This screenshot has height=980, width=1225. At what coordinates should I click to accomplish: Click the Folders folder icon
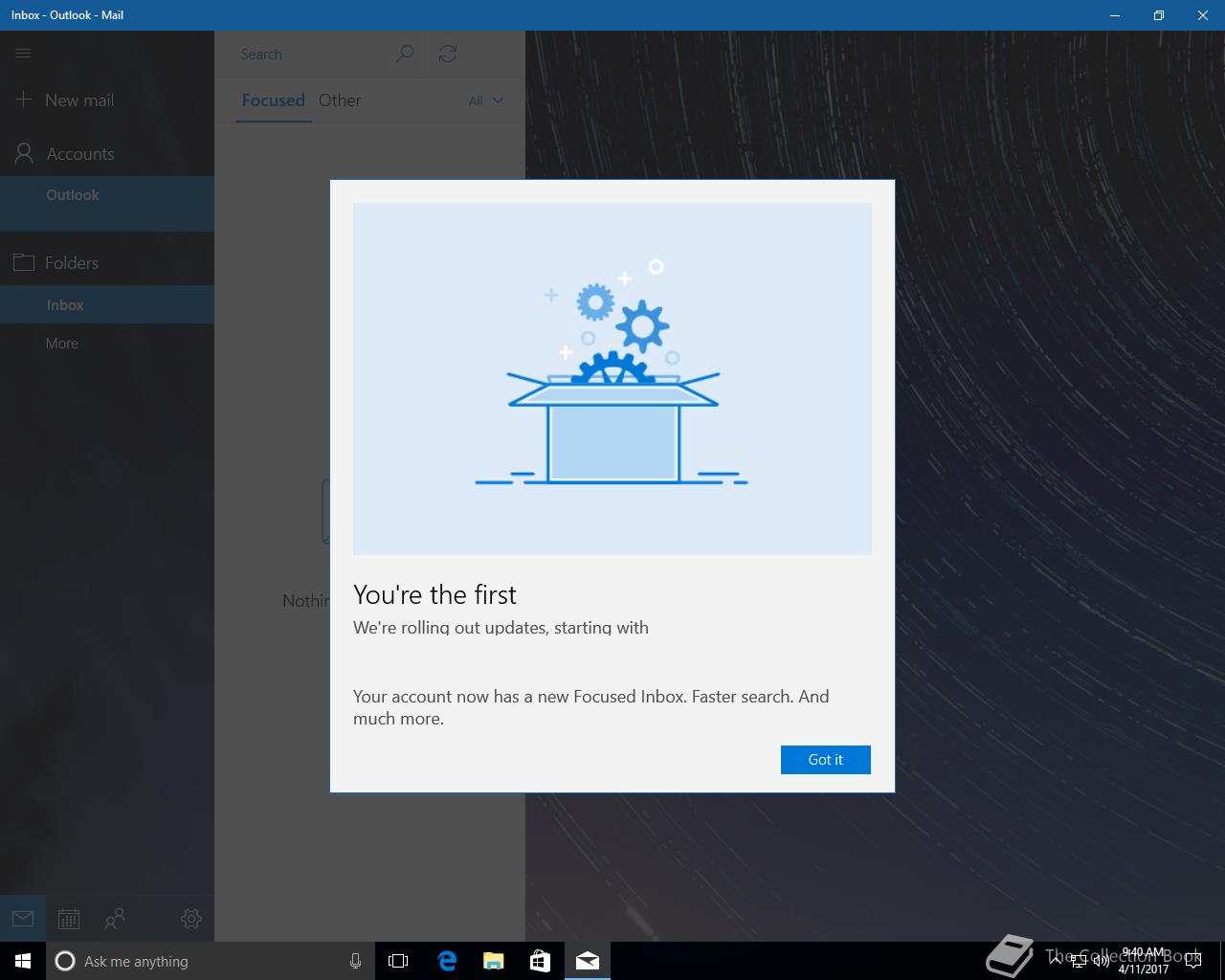24,262
